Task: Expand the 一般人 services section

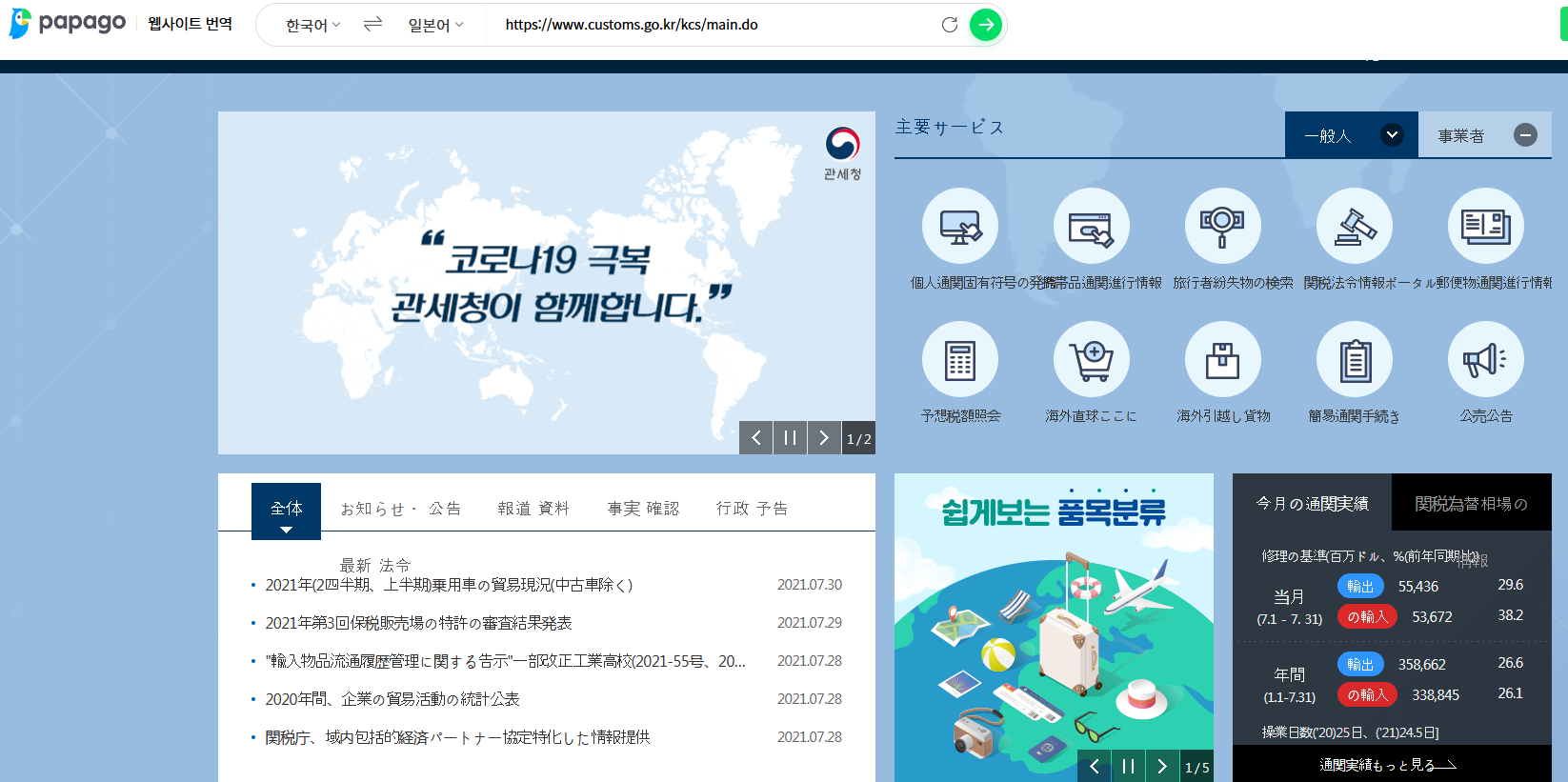Action: (1392, 135)
